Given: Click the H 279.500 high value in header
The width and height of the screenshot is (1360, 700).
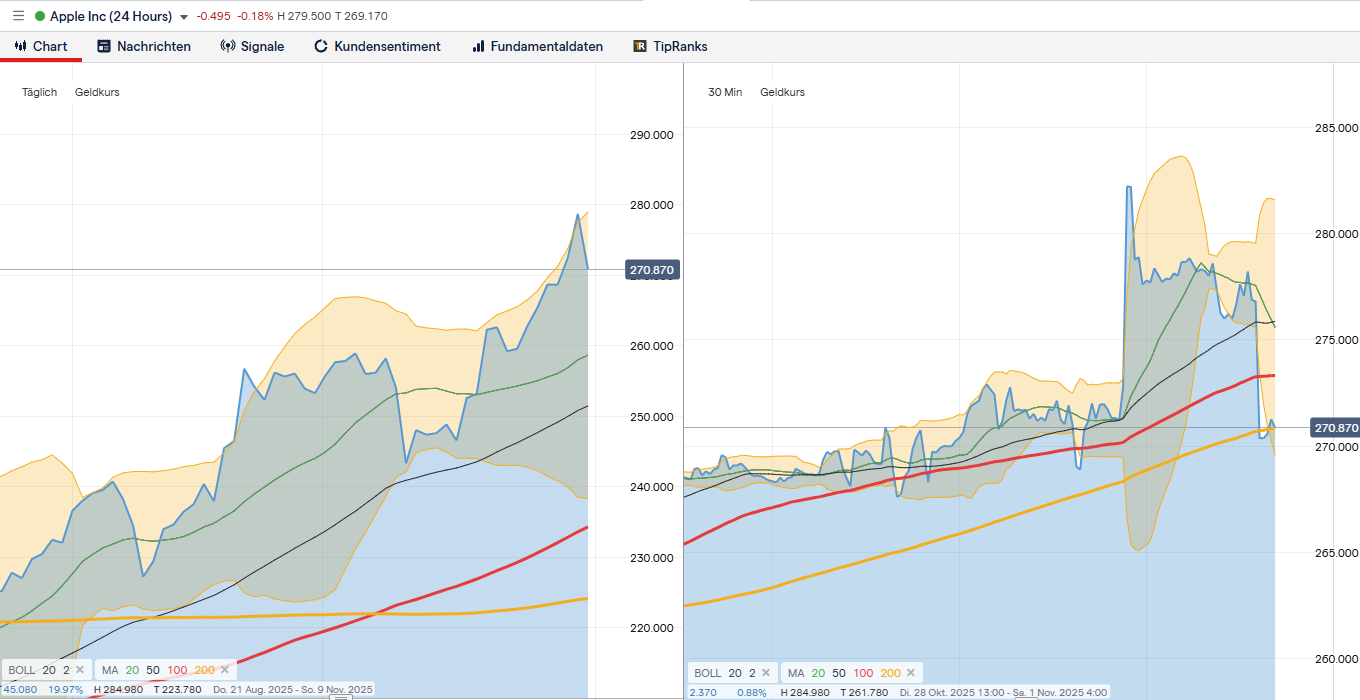Looking at the screenshot, I should click(x=305, y=16).
